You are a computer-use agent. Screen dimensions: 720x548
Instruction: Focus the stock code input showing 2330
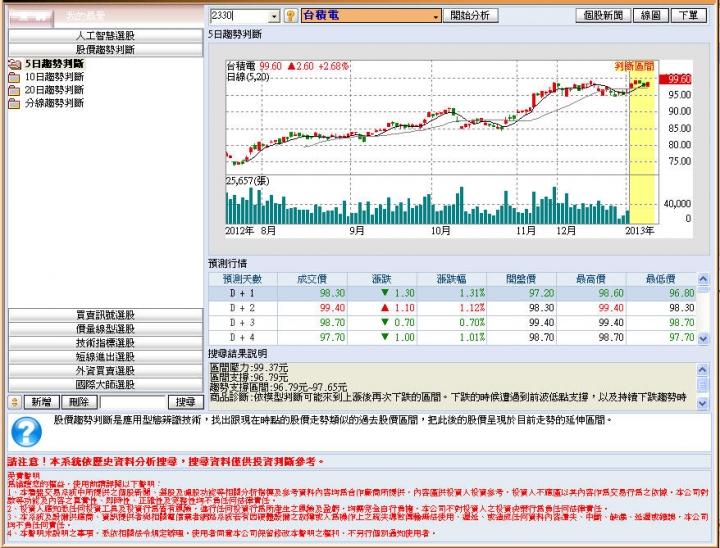coord(239,16)
